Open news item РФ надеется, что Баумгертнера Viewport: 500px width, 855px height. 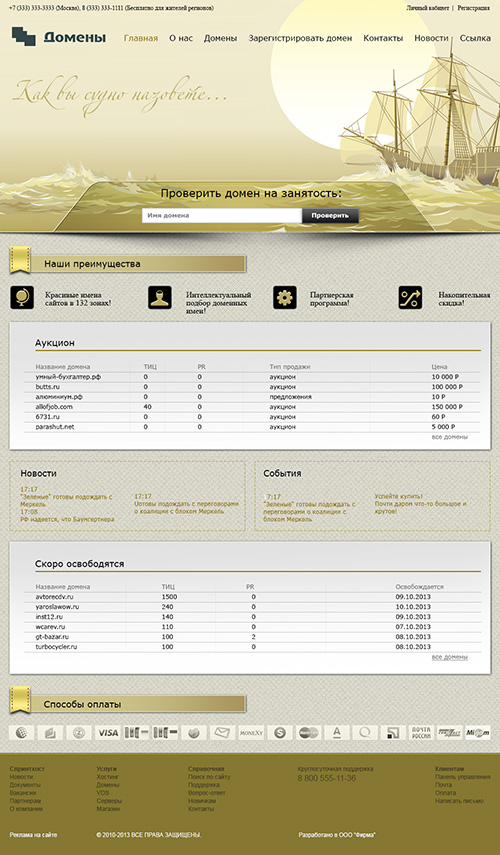point(67,520)
